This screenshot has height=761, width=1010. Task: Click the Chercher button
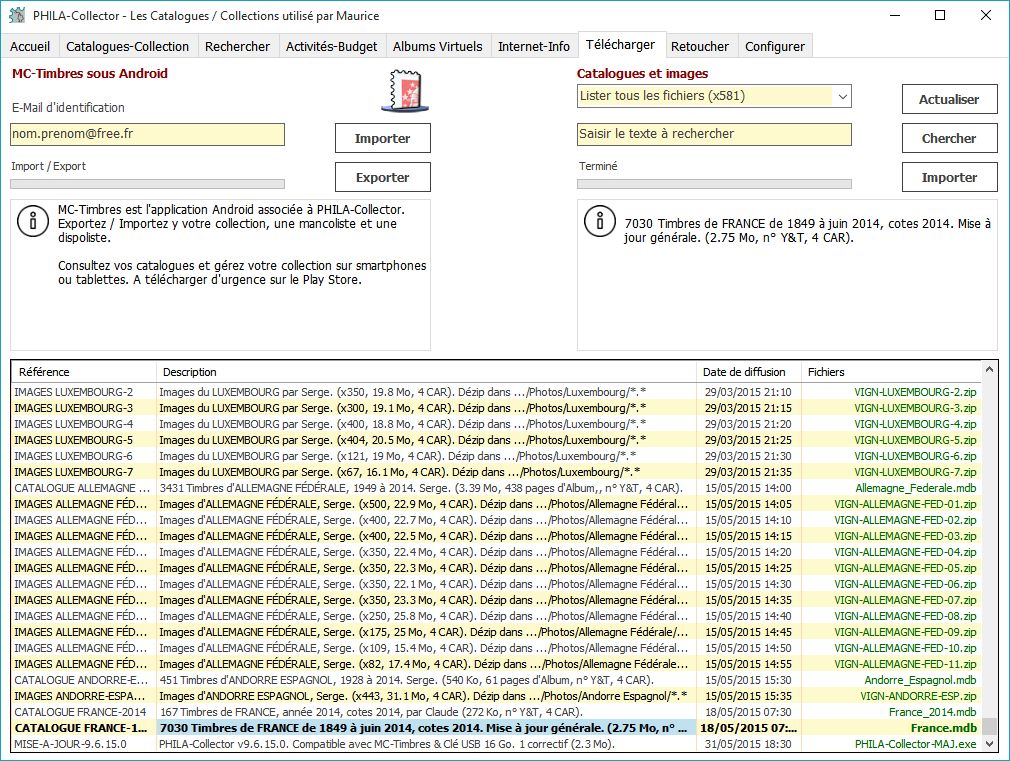(x=949, y=138)
